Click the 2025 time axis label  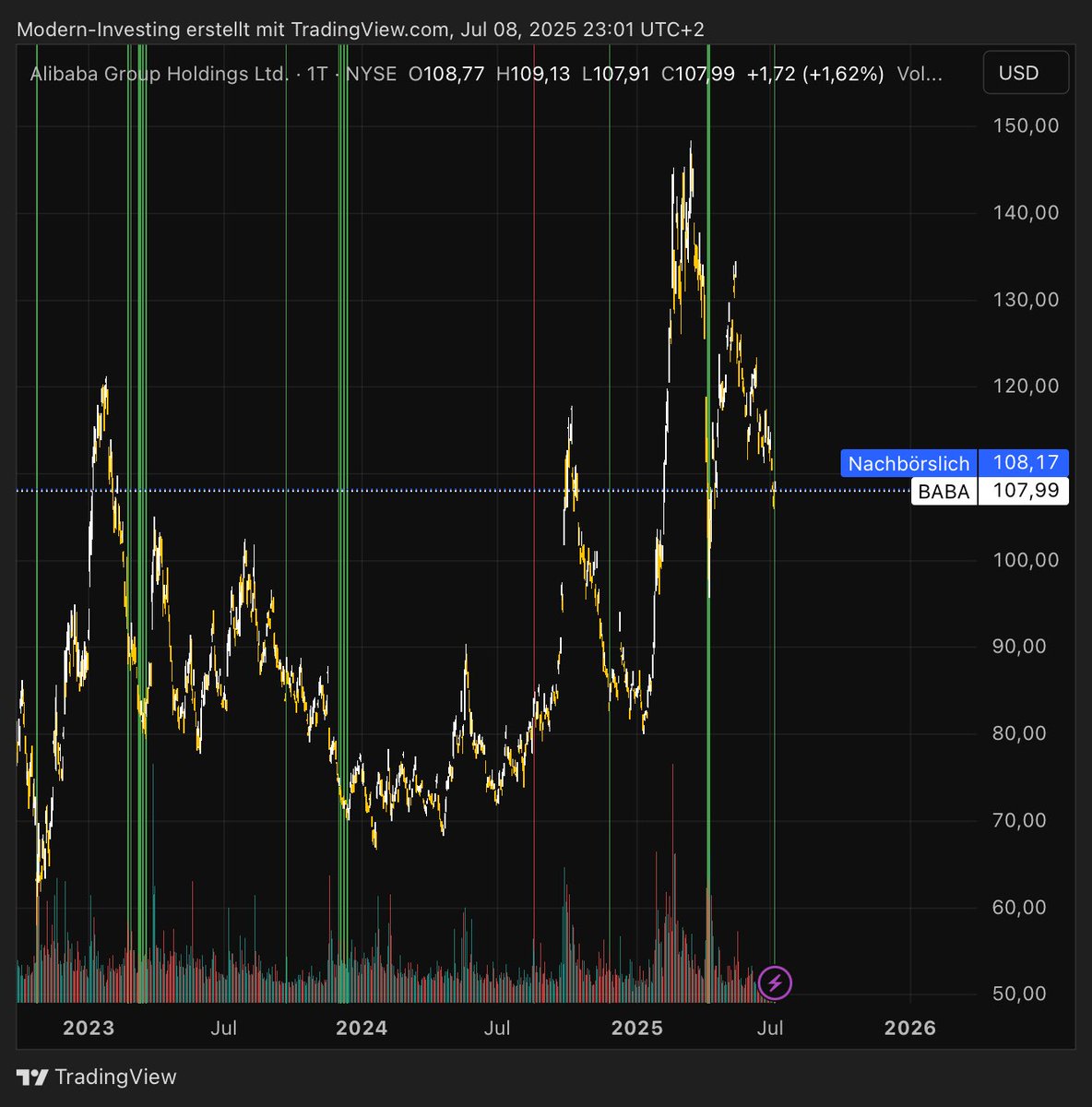click(x=637, y=1028)
